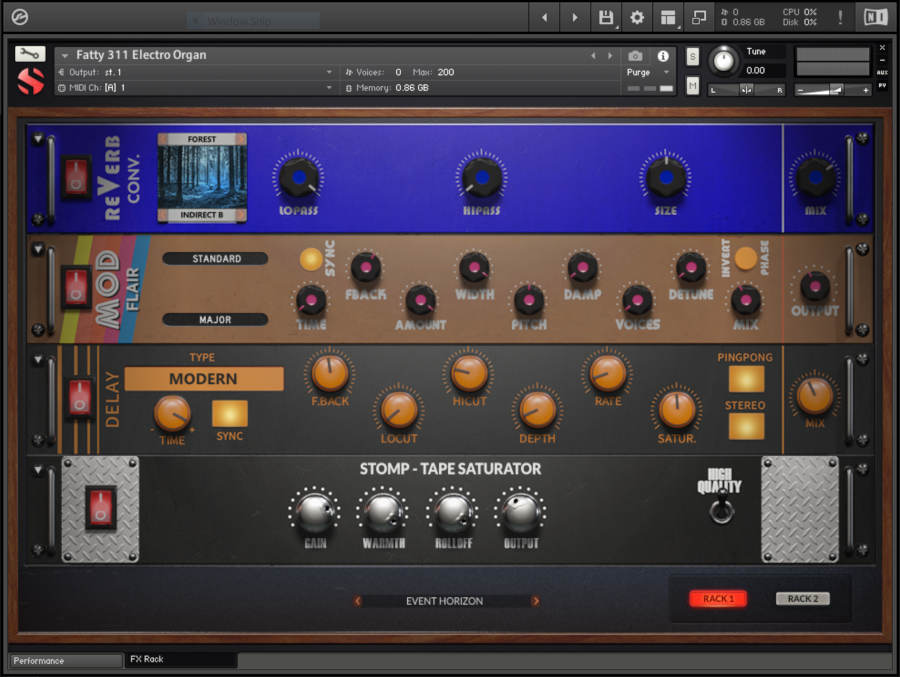900x677 pixels.
Task: Enable Pingpong on the Delay module
Action: click(745, 381)
